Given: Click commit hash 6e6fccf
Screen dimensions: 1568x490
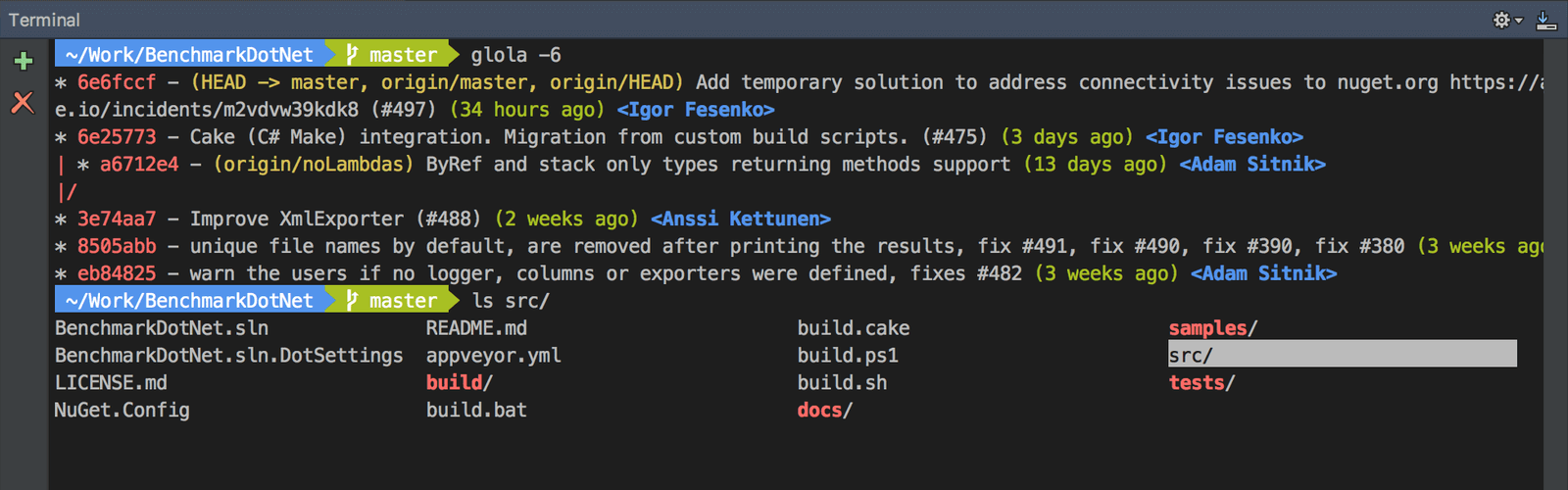Looking at the screenshot, I should click(117, 82).
